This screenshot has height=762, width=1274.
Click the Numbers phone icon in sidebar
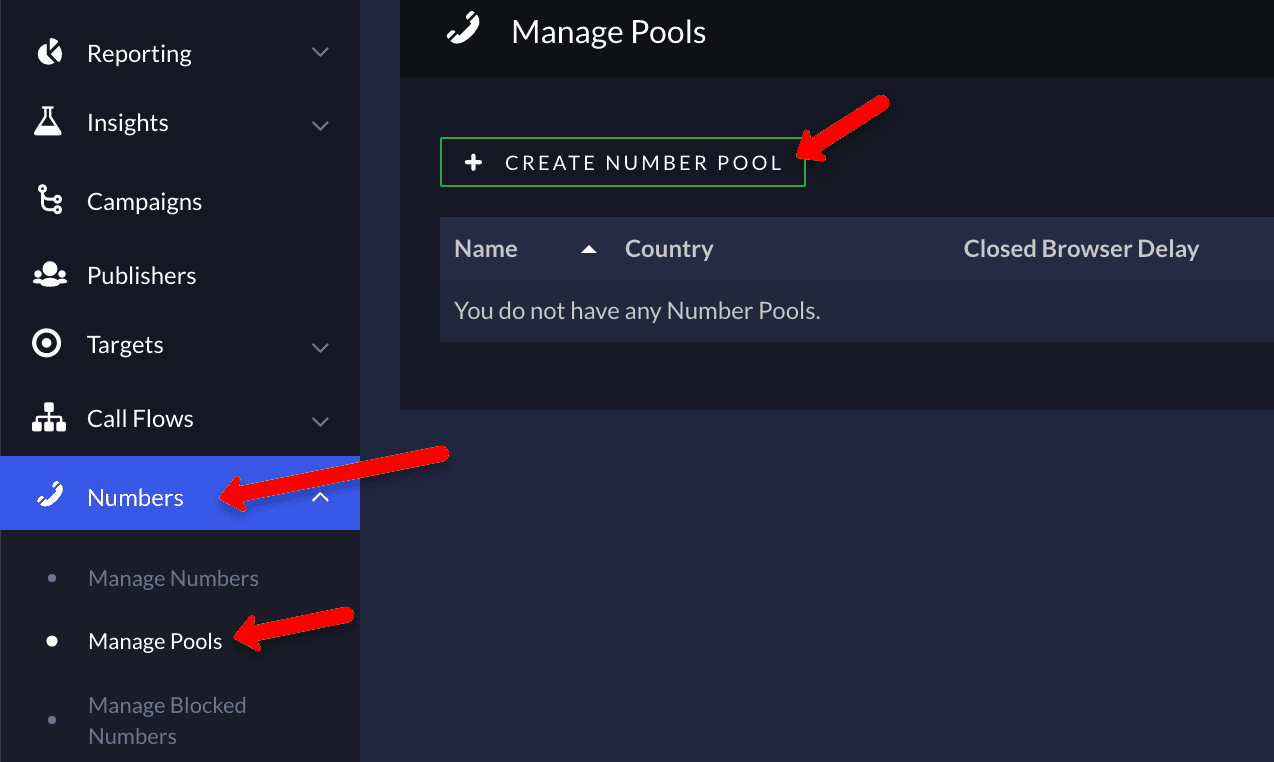[50, 495]
